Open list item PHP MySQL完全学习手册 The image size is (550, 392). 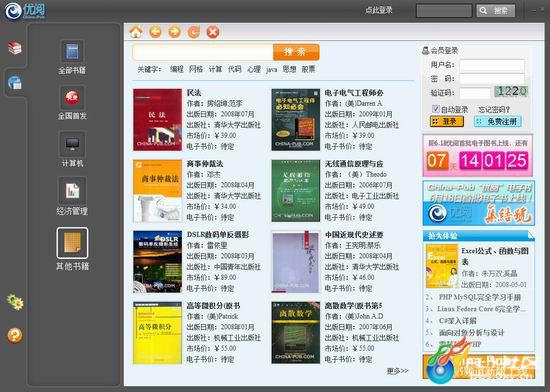click(x=480, y=297)
